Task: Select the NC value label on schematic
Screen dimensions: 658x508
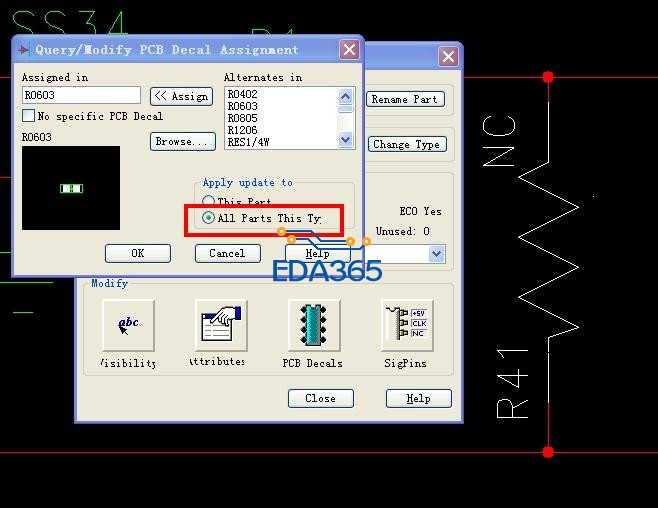Action: [499, 141]
